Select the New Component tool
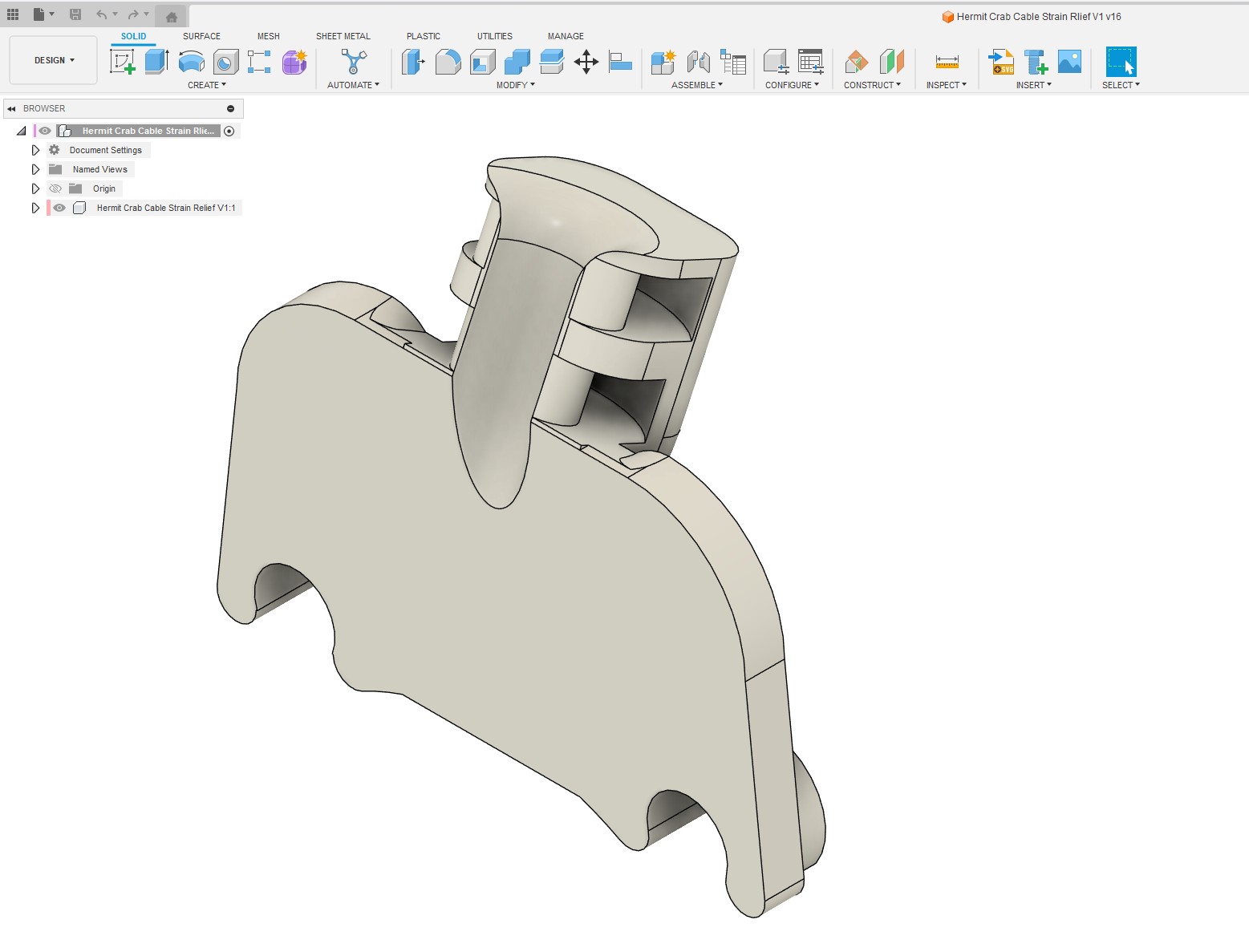This screenshot has width=1249, height=952. (663, 62)
